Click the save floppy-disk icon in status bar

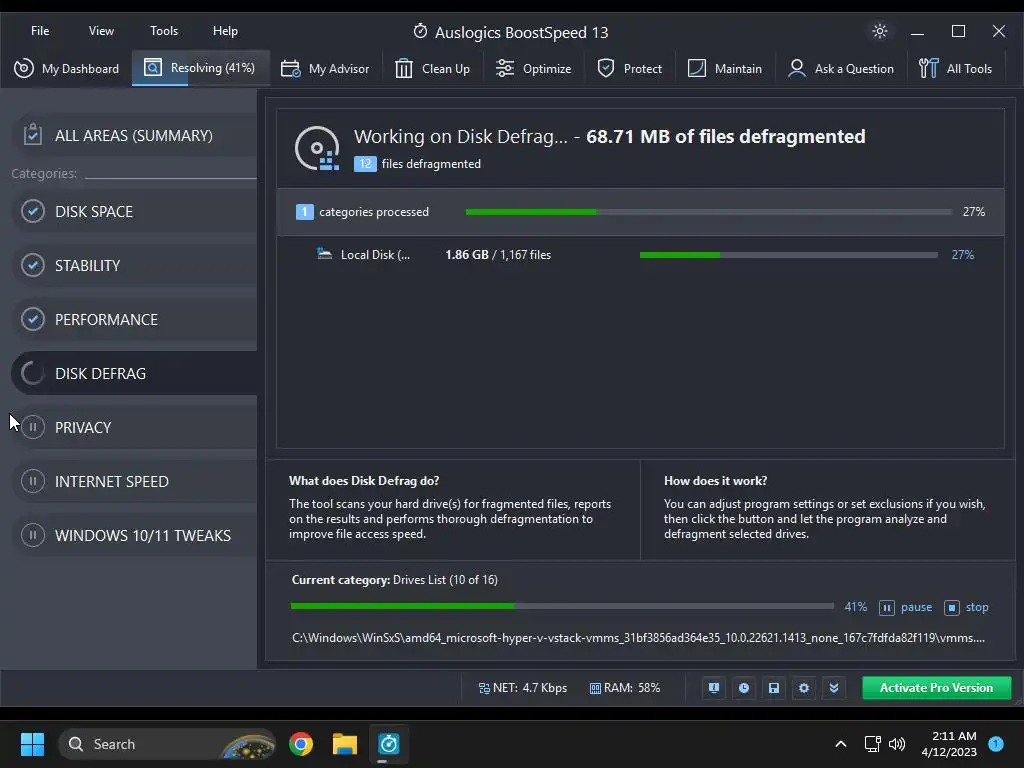(774, 688)
